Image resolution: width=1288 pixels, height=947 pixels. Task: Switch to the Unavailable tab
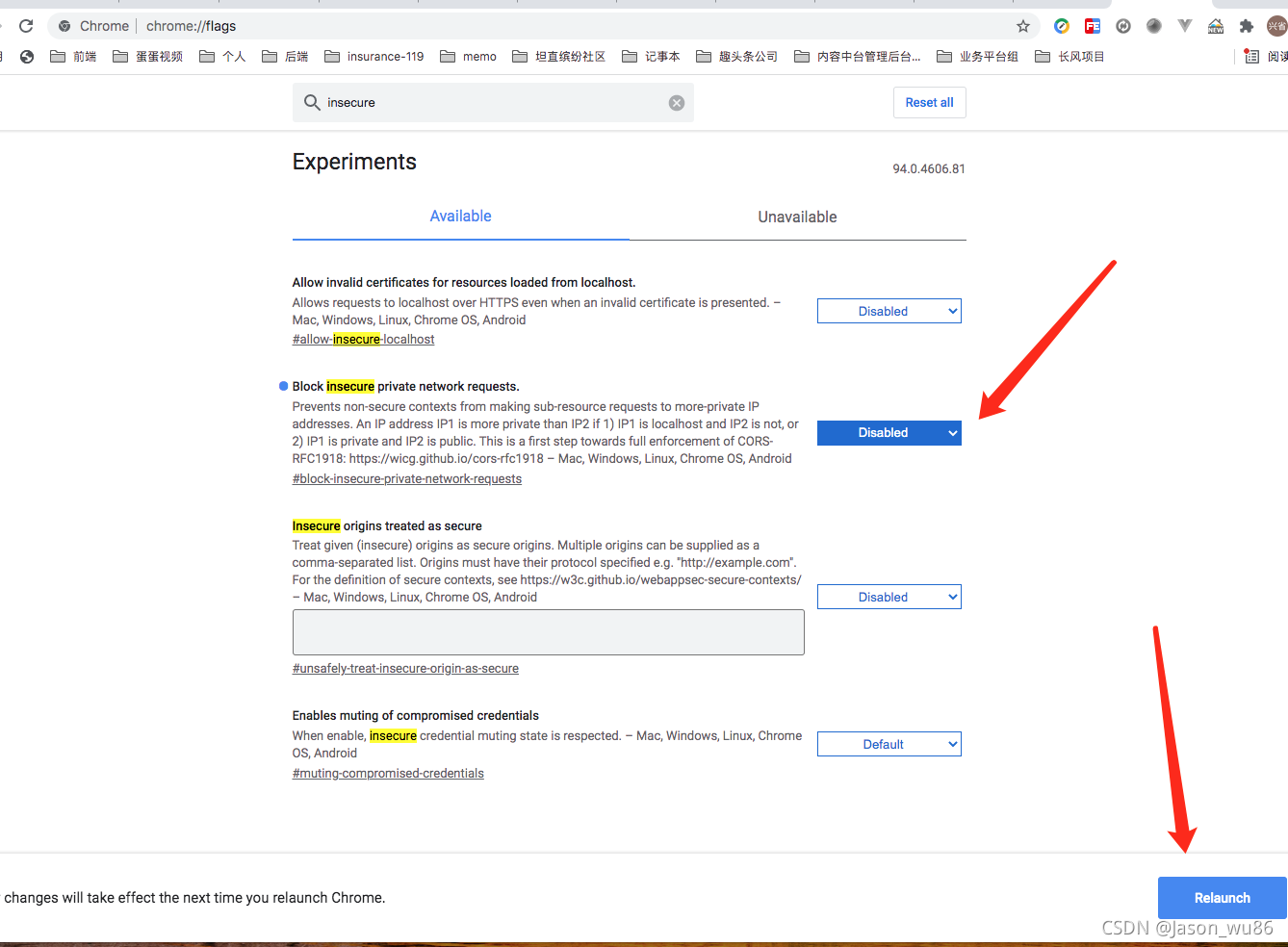coord(796,217)
